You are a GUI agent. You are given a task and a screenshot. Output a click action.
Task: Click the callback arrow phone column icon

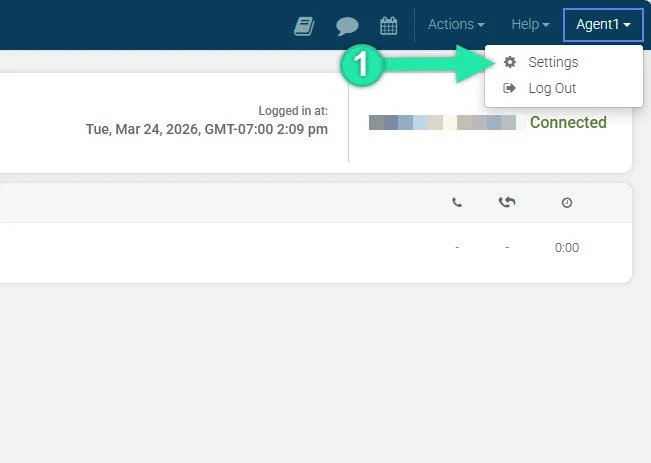point(507,202)
